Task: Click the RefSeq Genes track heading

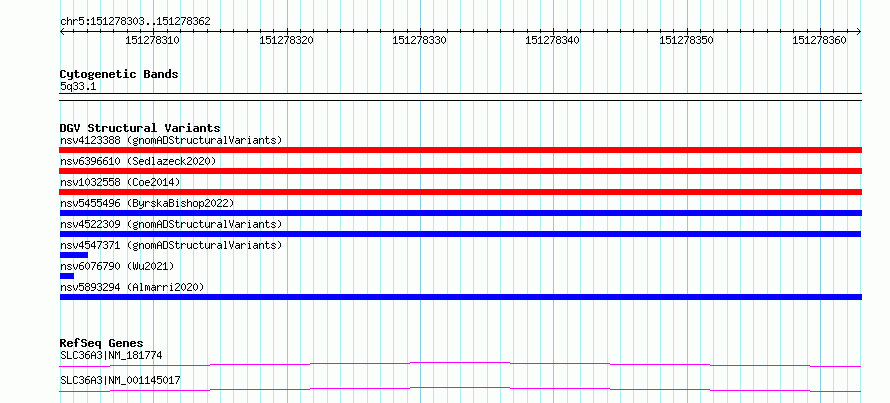Action: [x=101, y=343]
